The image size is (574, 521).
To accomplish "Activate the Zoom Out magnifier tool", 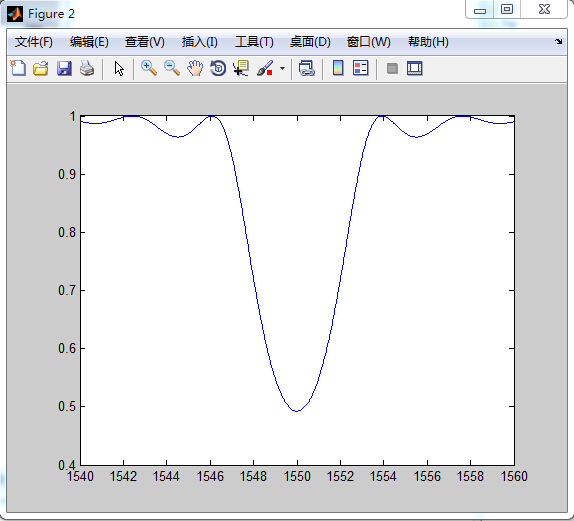I will point(172,68).
